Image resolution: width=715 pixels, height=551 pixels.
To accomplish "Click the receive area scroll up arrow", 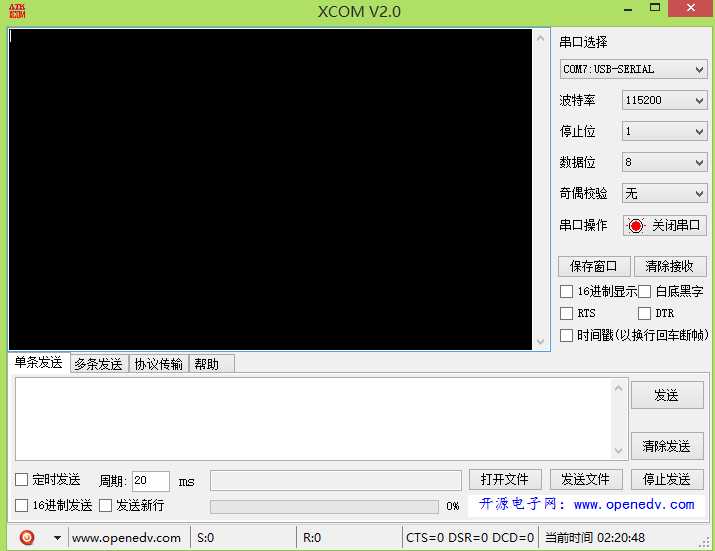I will pyautogui.click(x=541, y=39).
